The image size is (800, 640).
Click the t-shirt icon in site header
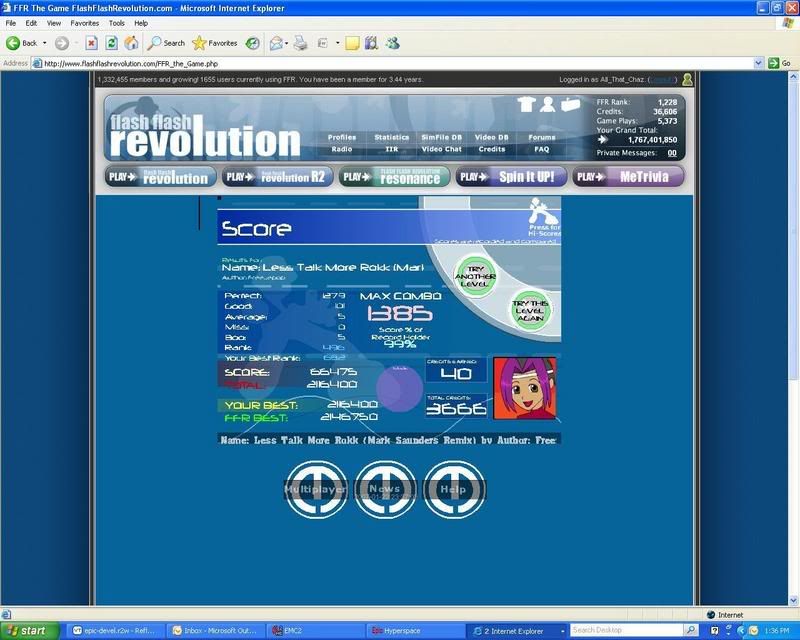[527, 104]
